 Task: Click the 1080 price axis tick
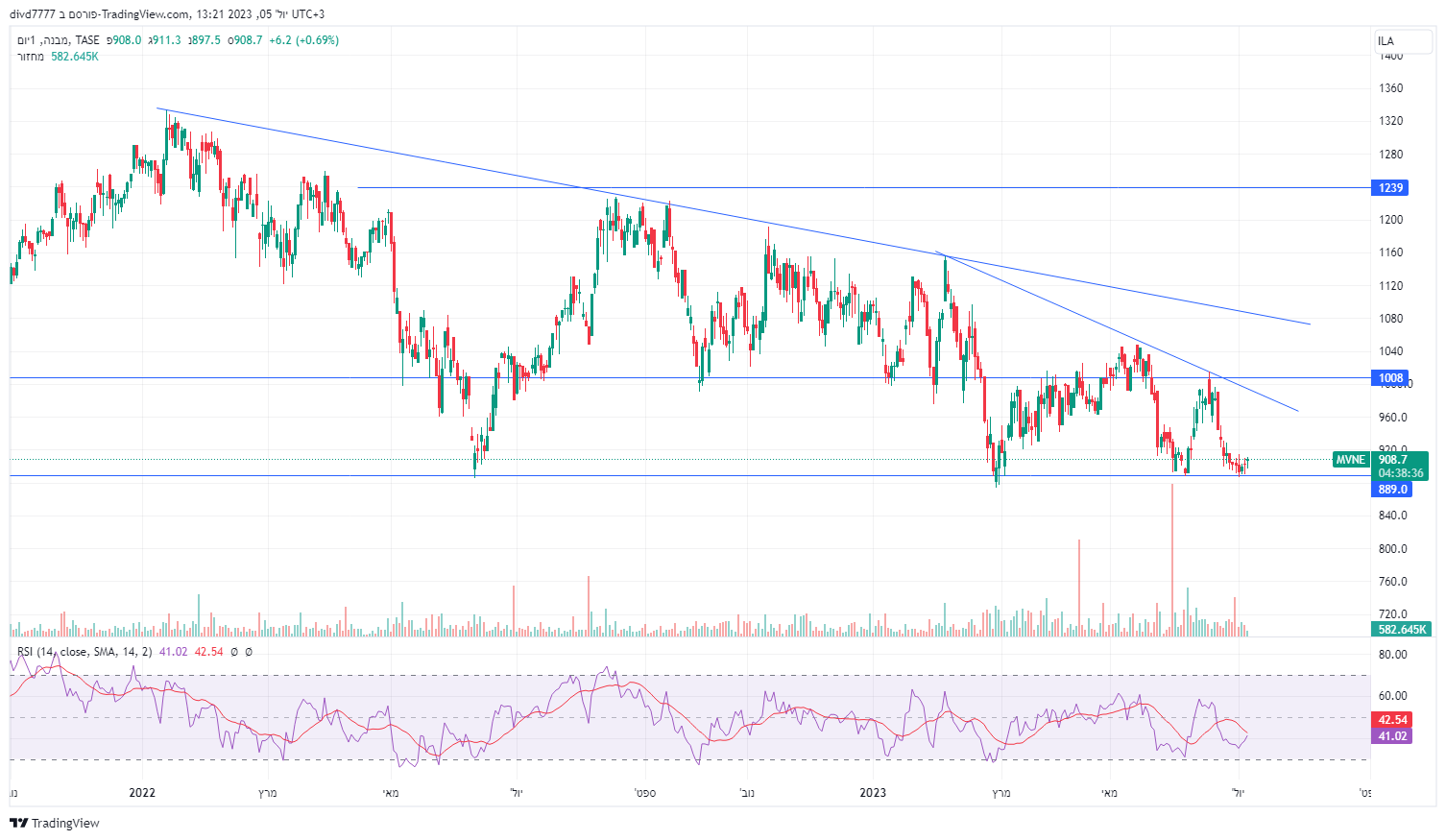[x=1390, y=319]
